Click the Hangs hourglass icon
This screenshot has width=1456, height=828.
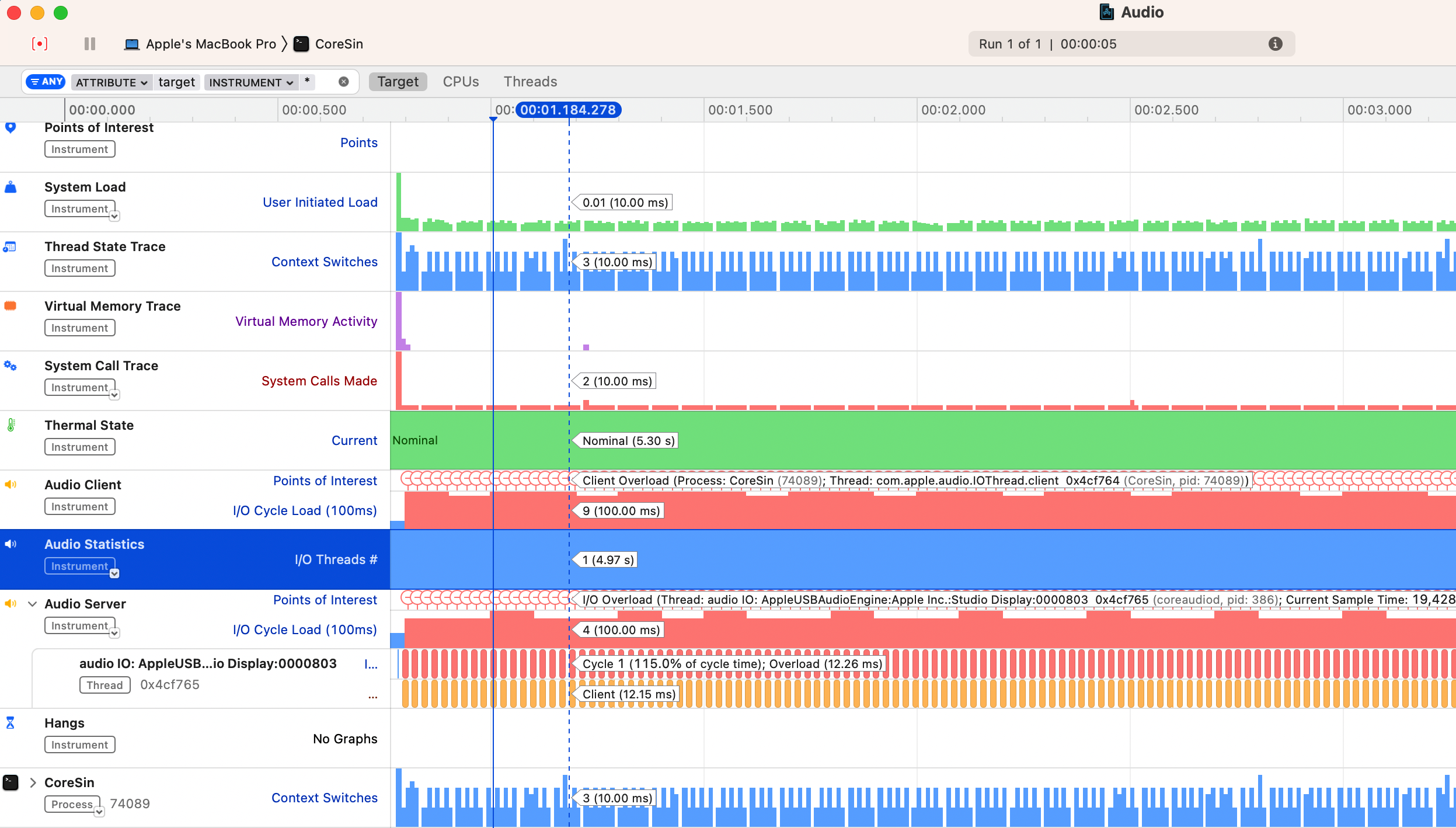pyautogui.click(x=11, y=723)
